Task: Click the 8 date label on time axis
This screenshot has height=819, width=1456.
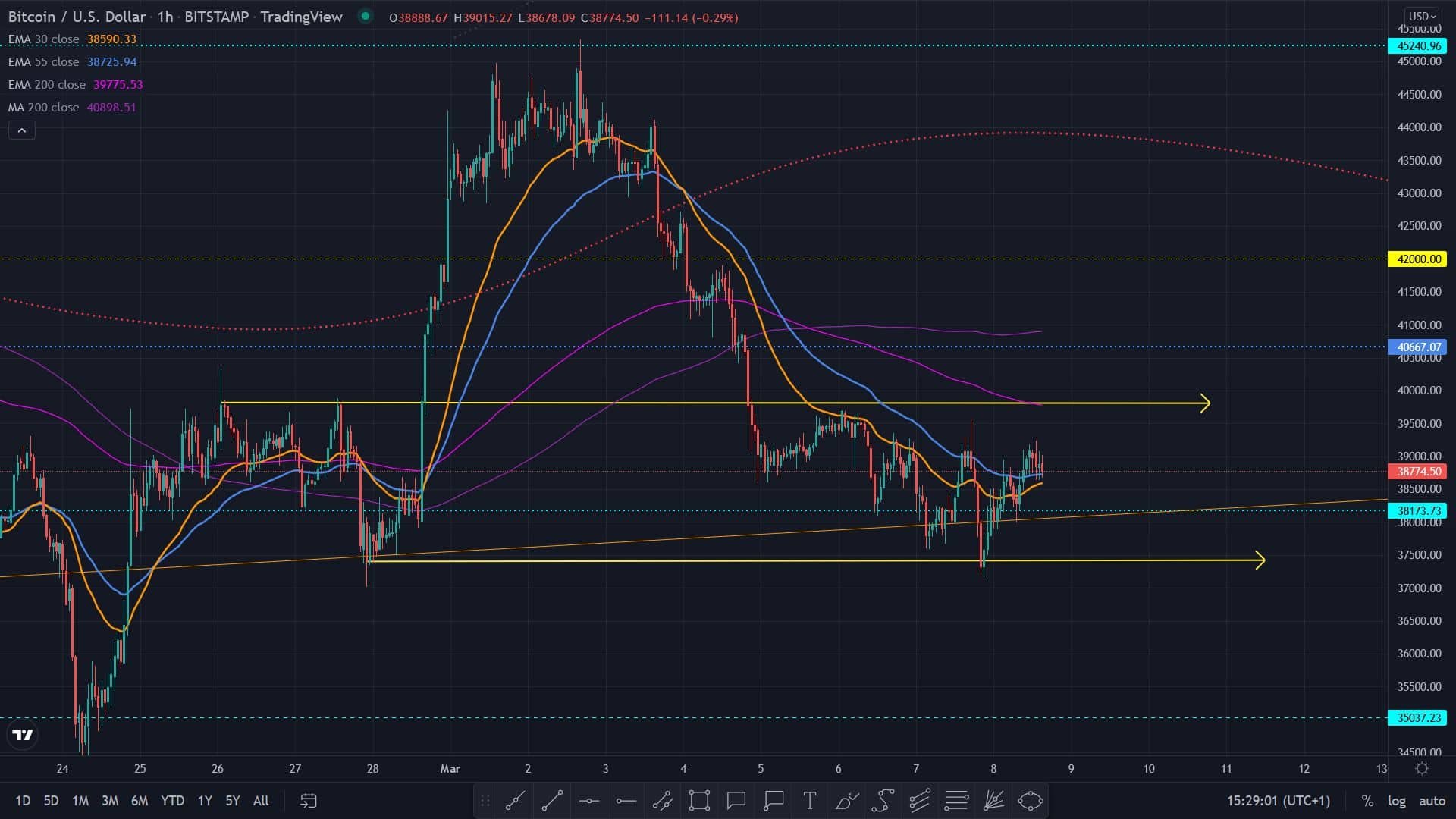Action: (993, 768)
